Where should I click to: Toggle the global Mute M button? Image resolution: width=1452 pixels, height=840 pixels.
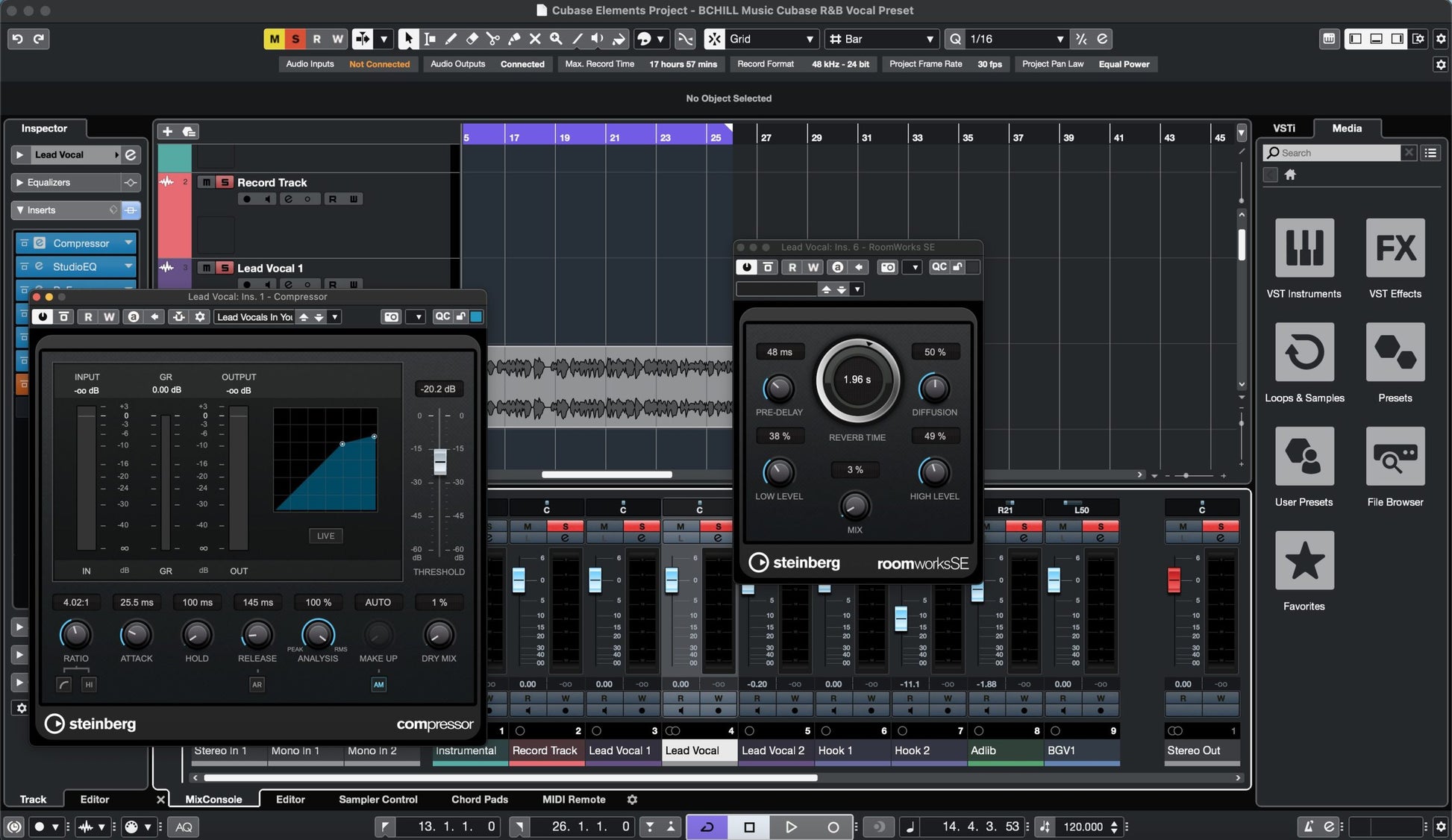click(x=274, y=39)
